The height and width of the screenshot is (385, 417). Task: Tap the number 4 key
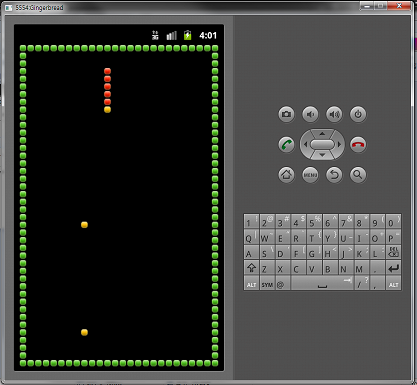(x=299, y=222)
